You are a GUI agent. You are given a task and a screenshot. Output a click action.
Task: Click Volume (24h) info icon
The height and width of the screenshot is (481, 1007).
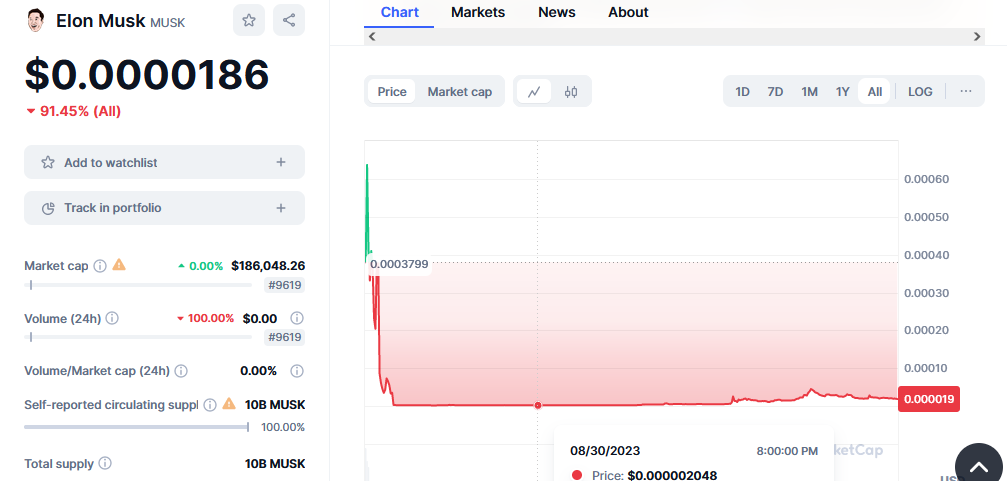112,319
